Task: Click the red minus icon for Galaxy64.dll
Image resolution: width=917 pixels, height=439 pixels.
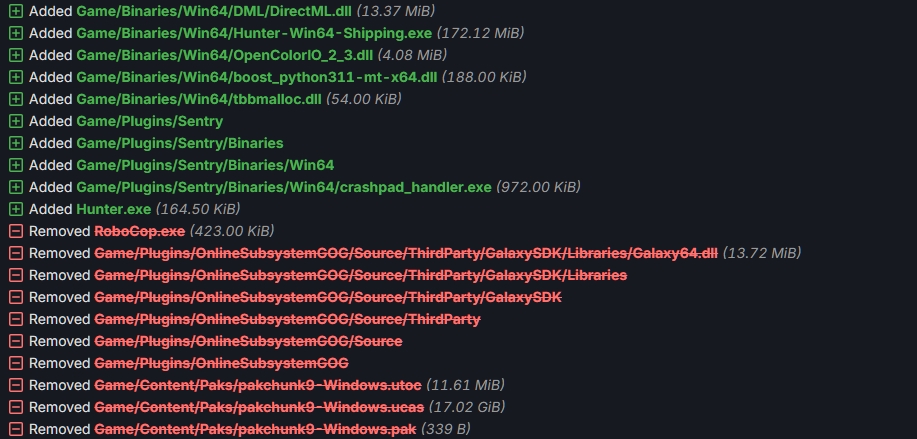Action: pos(16,253)
